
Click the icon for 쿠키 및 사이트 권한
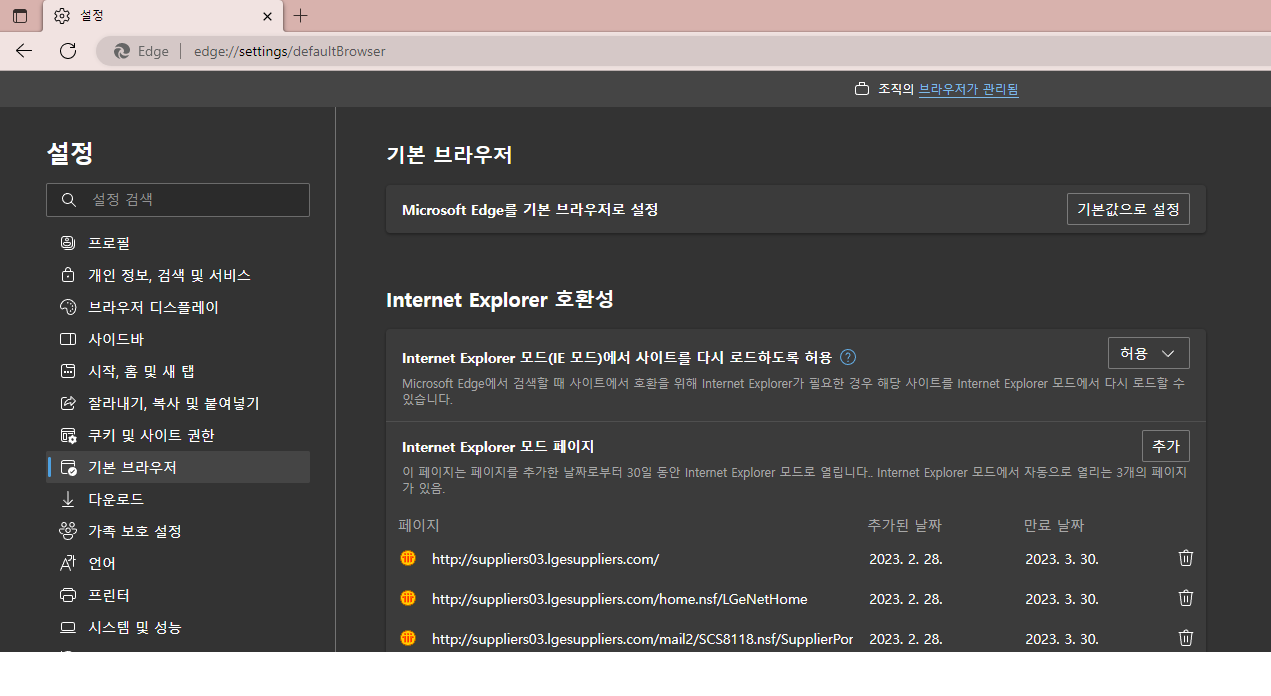(x=68, y=435)
